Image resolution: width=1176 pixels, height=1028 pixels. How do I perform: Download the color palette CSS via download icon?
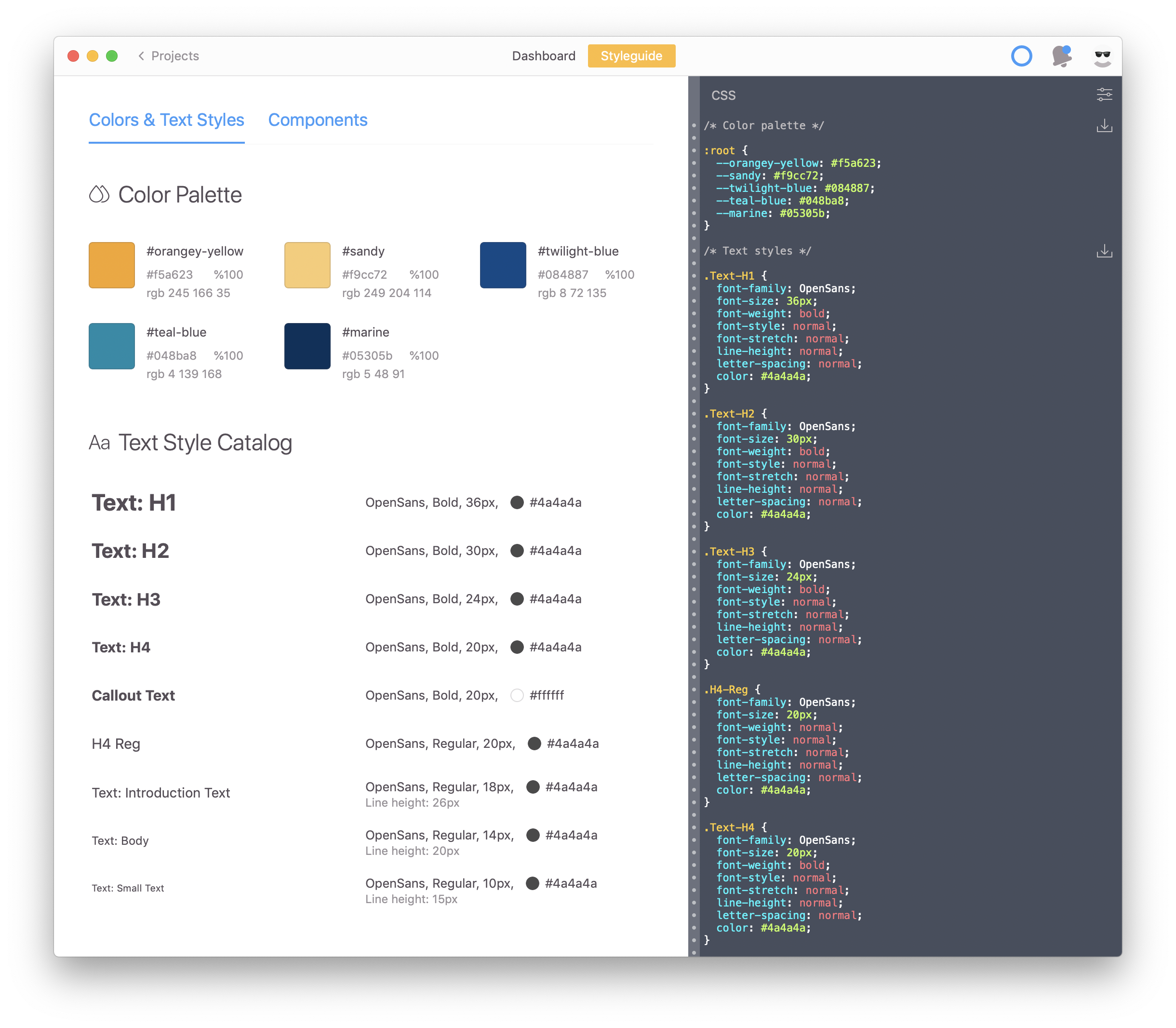1104,126
